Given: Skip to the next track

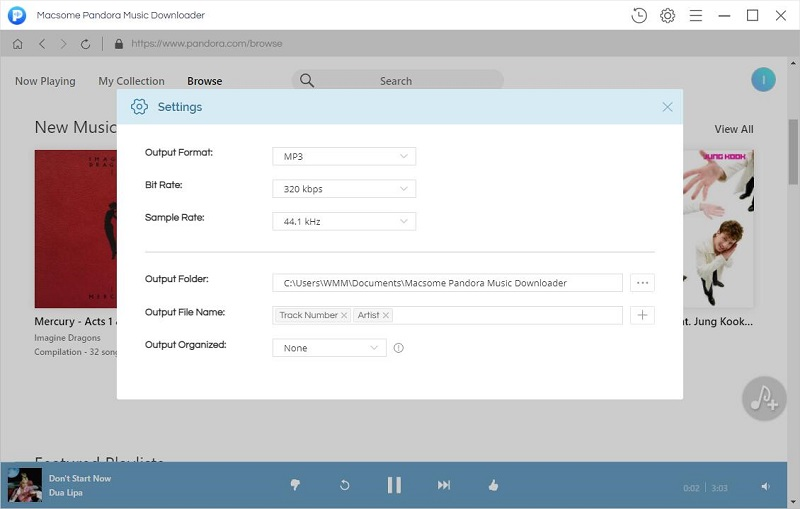Looking at the screenshot, I should pos(444,485).
